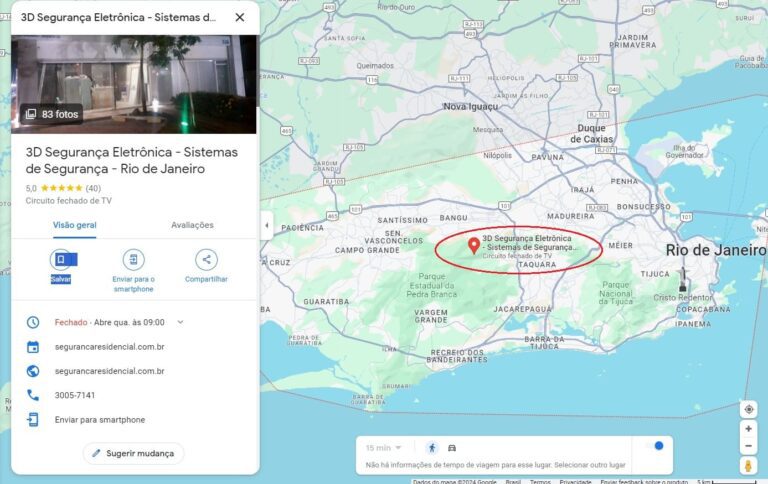Image resolution: width=768 pixels, height=484 pixels.
Task: Click the 'Selecionar outro lugar' link
Action: pyautogui.click(x=590, y=465)
